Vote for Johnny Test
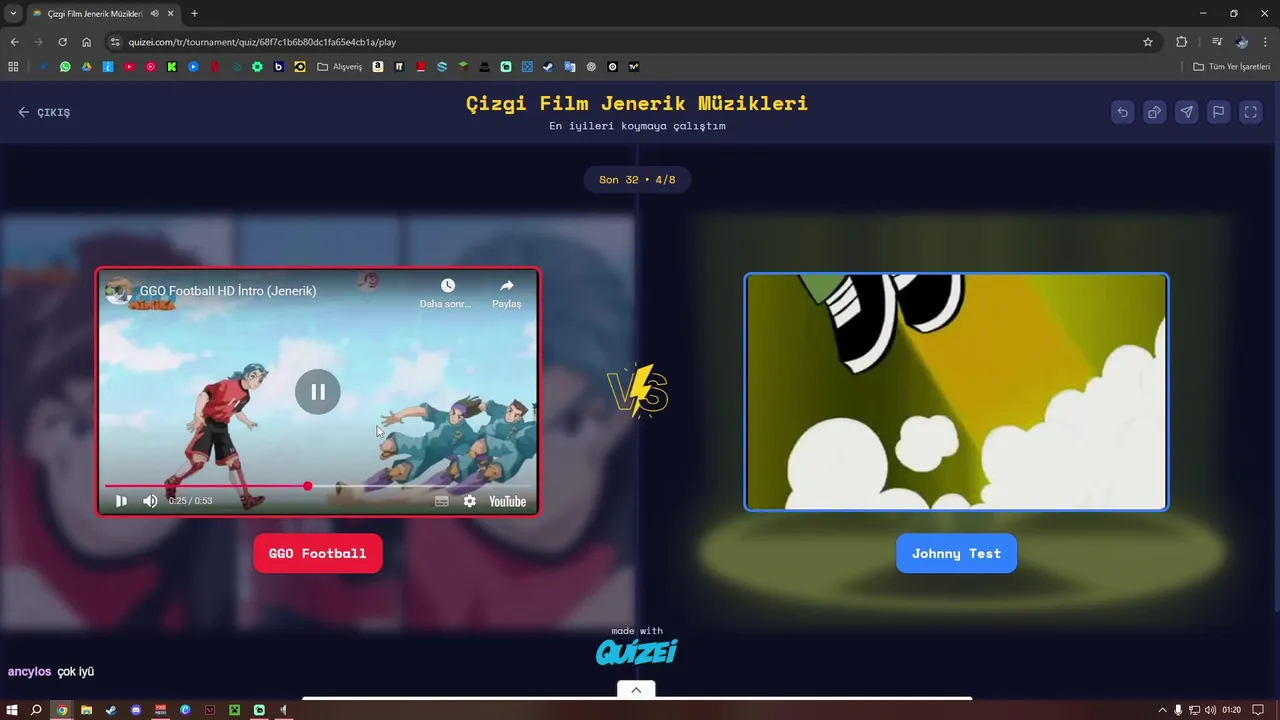This screenshot has height=720, width=1280. point(956,553)
